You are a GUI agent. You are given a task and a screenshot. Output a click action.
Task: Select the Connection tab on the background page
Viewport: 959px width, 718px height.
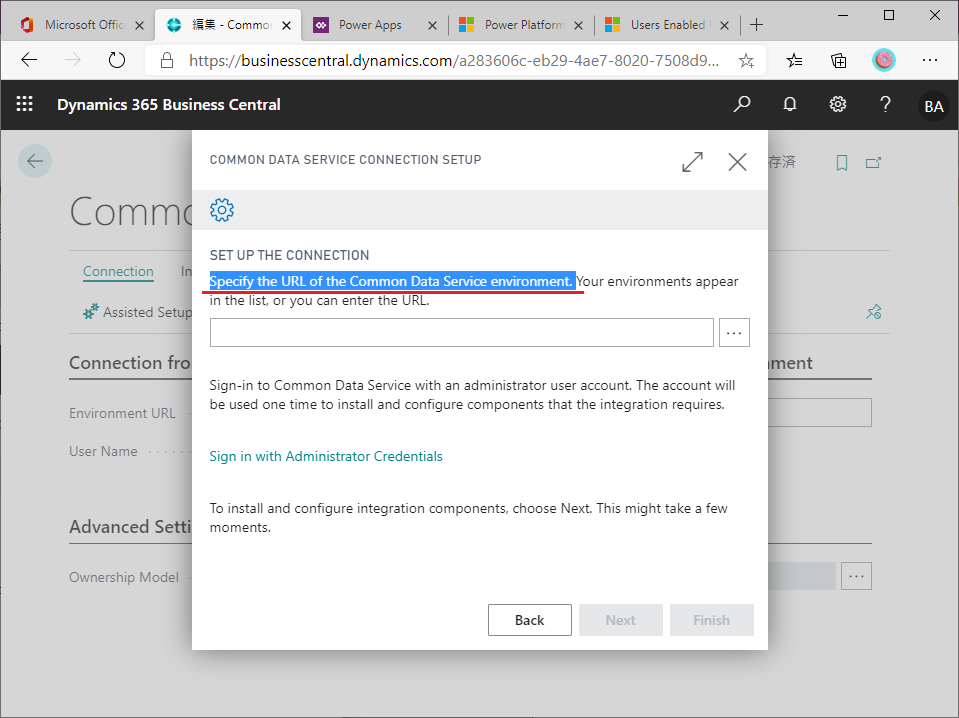click(118, 272)
